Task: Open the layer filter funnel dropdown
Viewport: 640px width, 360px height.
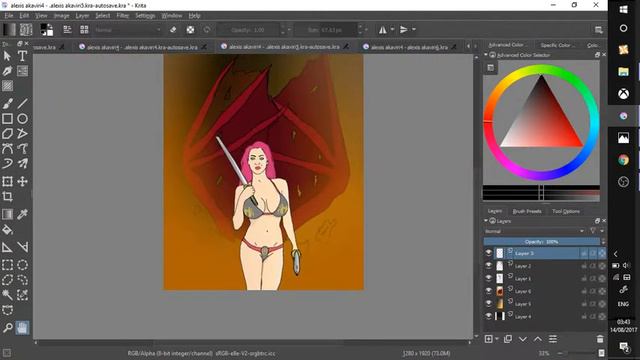Action: [596, 231]
